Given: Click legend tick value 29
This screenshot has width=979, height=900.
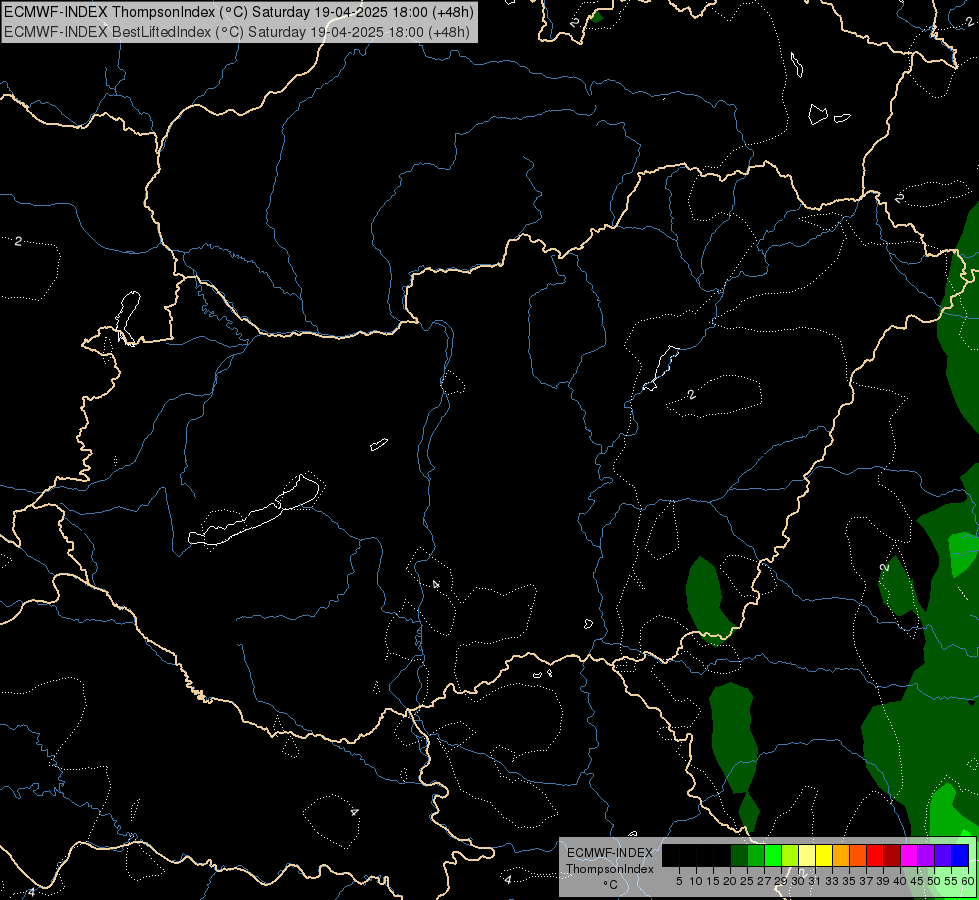Looking at the screenshot, I should [x=781, y=881].
